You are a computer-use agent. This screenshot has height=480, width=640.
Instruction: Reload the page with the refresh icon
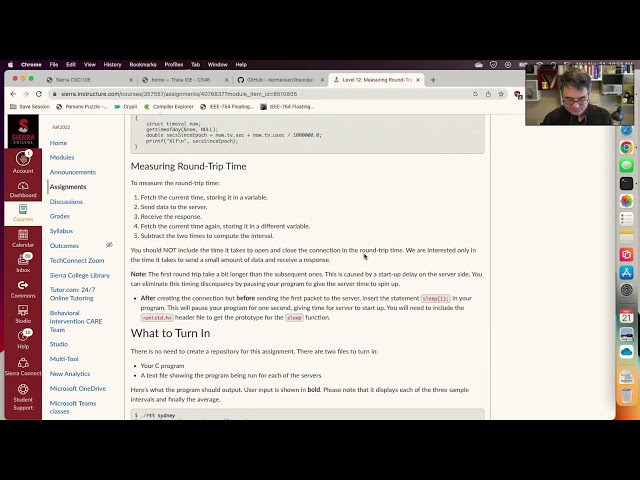pyautogui.click(x=39, y=94)
